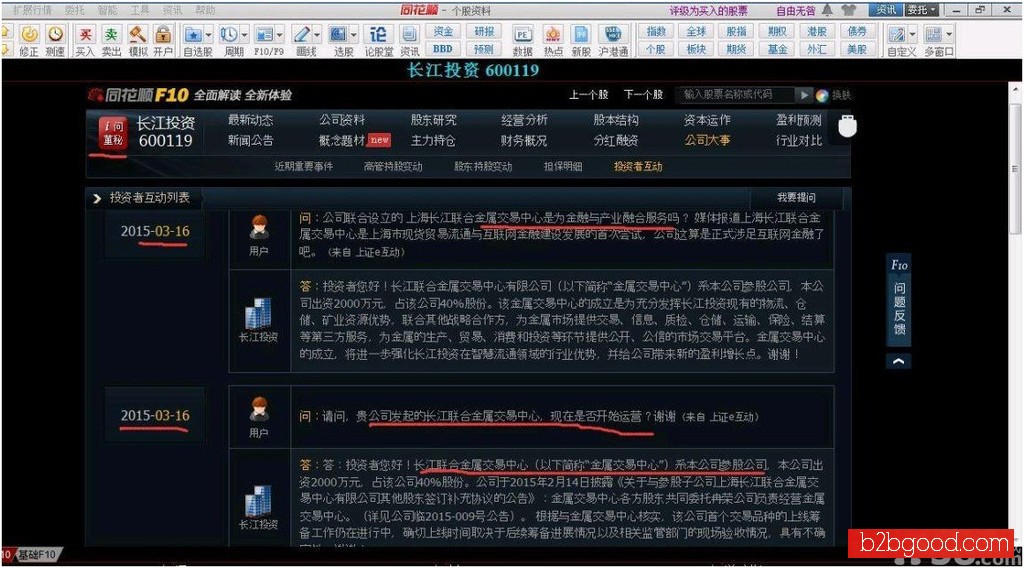
Task: Expand the 周期 dropdown arrow
Action: point(244,35)
